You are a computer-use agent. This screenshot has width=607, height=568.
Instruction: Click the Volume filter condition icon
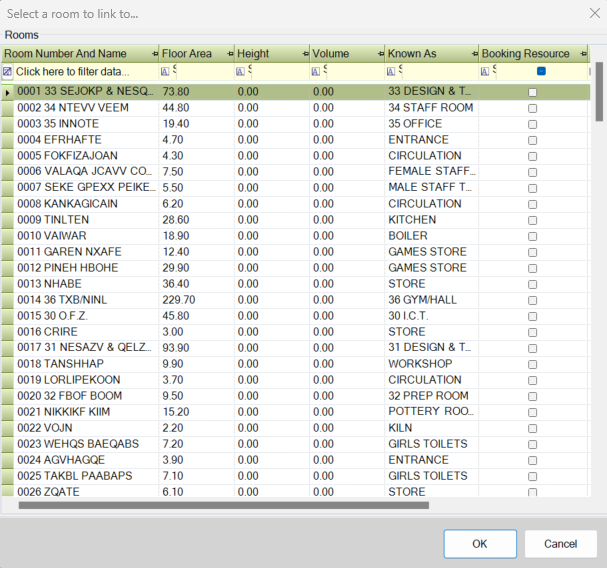[x=316, y=72]
